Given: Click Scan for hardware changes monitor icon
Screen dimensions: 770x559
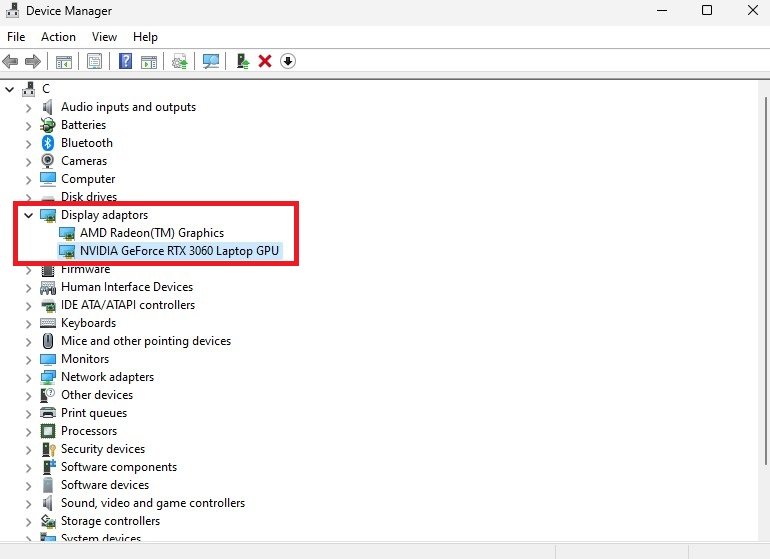Looking at the screenshot, I should [211, 61].
